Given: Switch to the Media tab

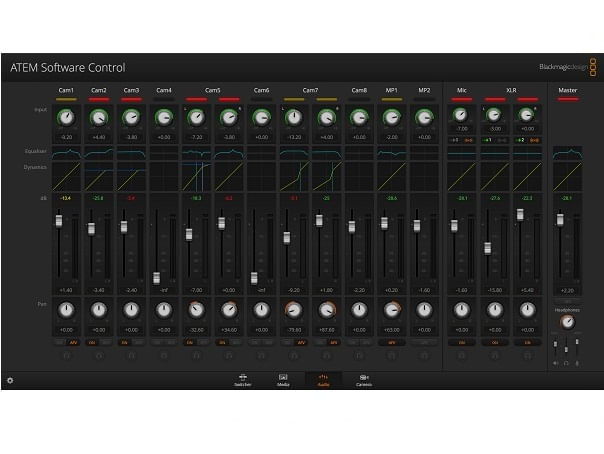Looking at the screenshot, I should pyautogui.click(x=283, y=380).
